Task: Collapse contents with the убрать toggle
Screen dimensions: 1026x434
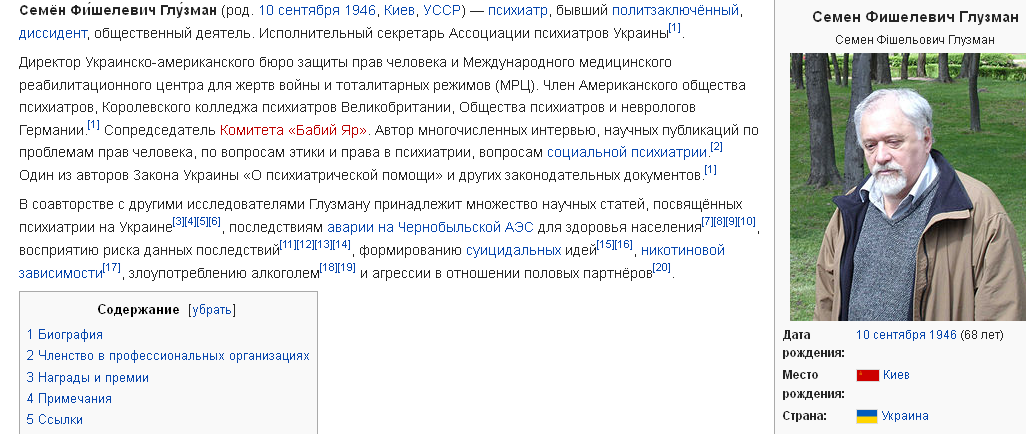Action: (211, 310)
